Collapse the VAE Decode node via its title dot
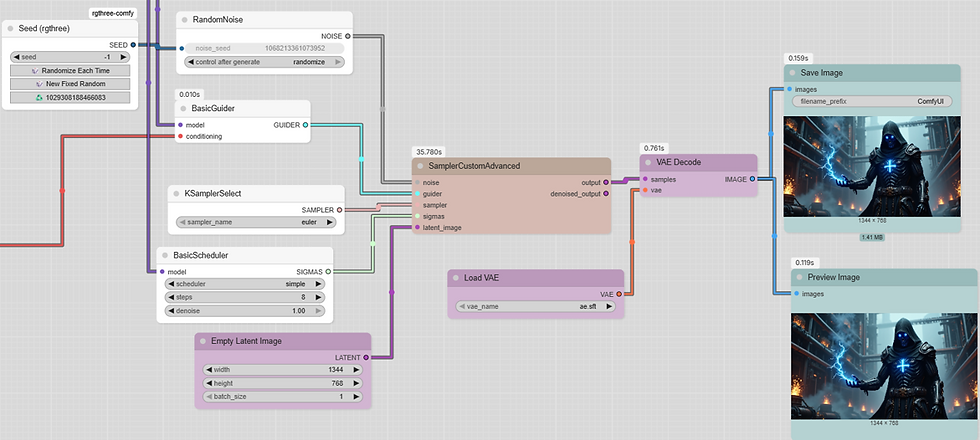 (x=649, y=162)
